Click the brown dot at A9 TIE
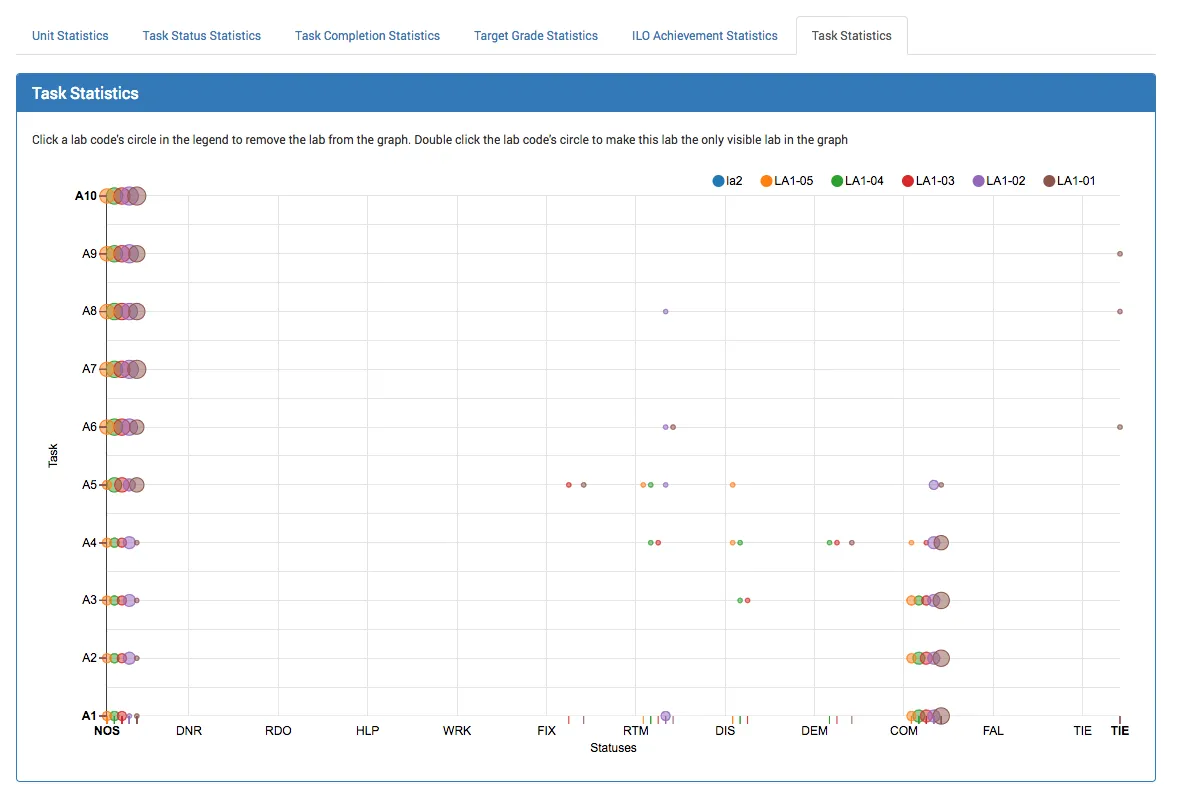 [1120, 254]
